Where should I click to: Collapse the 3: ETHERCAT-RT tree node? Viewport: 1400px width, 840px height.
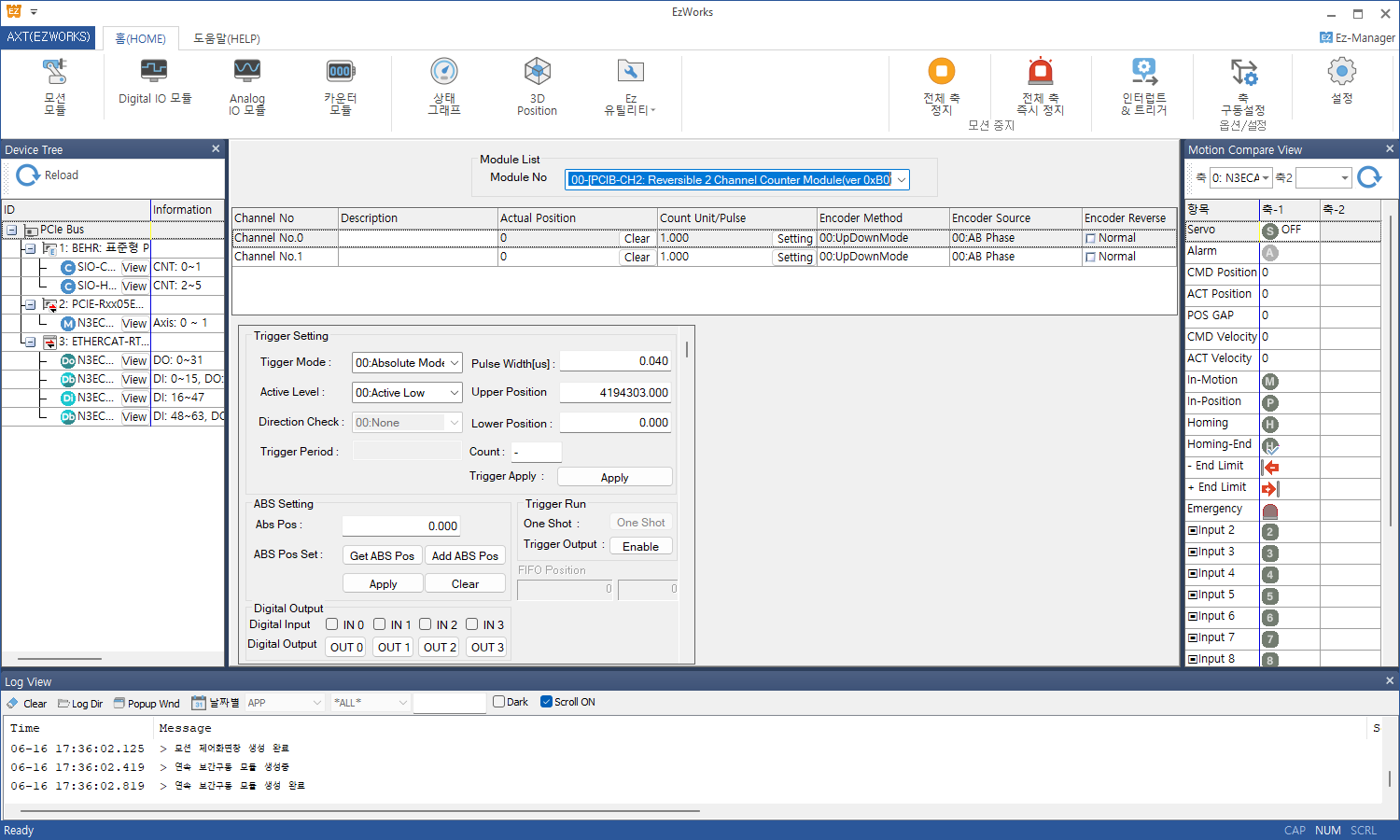pyautogui.click(x=30, y=342)
